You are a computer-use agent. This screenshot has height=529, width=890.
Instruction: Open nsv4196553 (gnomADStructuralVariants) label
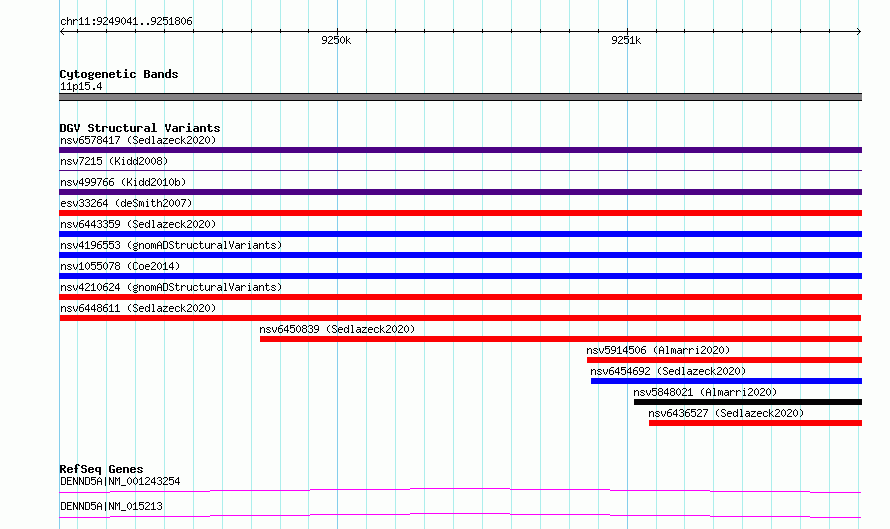pyautogui.click(x=171, y=245)
